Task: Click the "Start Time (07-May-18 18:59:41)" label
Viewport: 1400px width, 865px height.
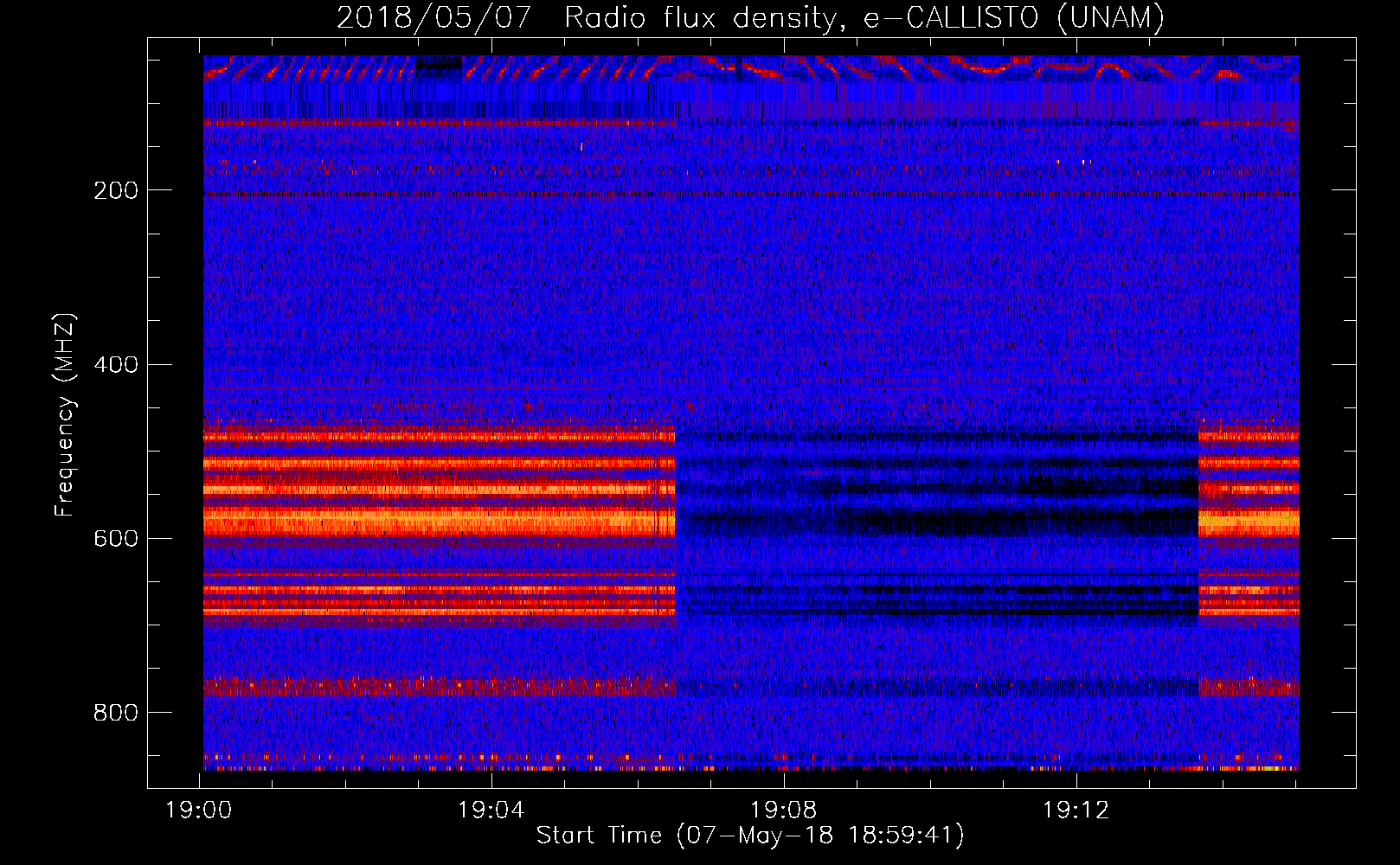Action: pyautogui.click(x=750, y=836)
